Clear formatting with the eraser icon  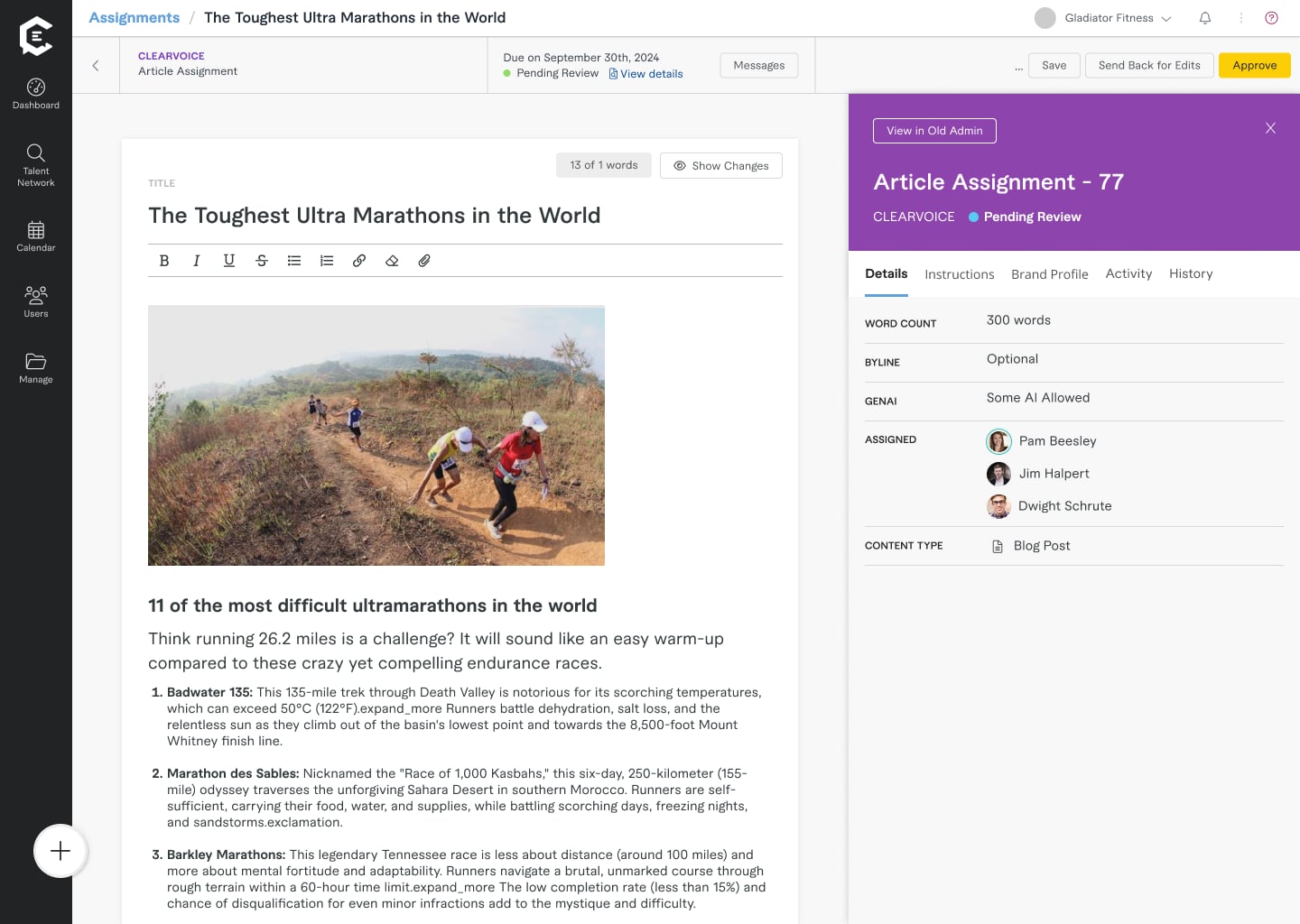(x=392, y=261)
